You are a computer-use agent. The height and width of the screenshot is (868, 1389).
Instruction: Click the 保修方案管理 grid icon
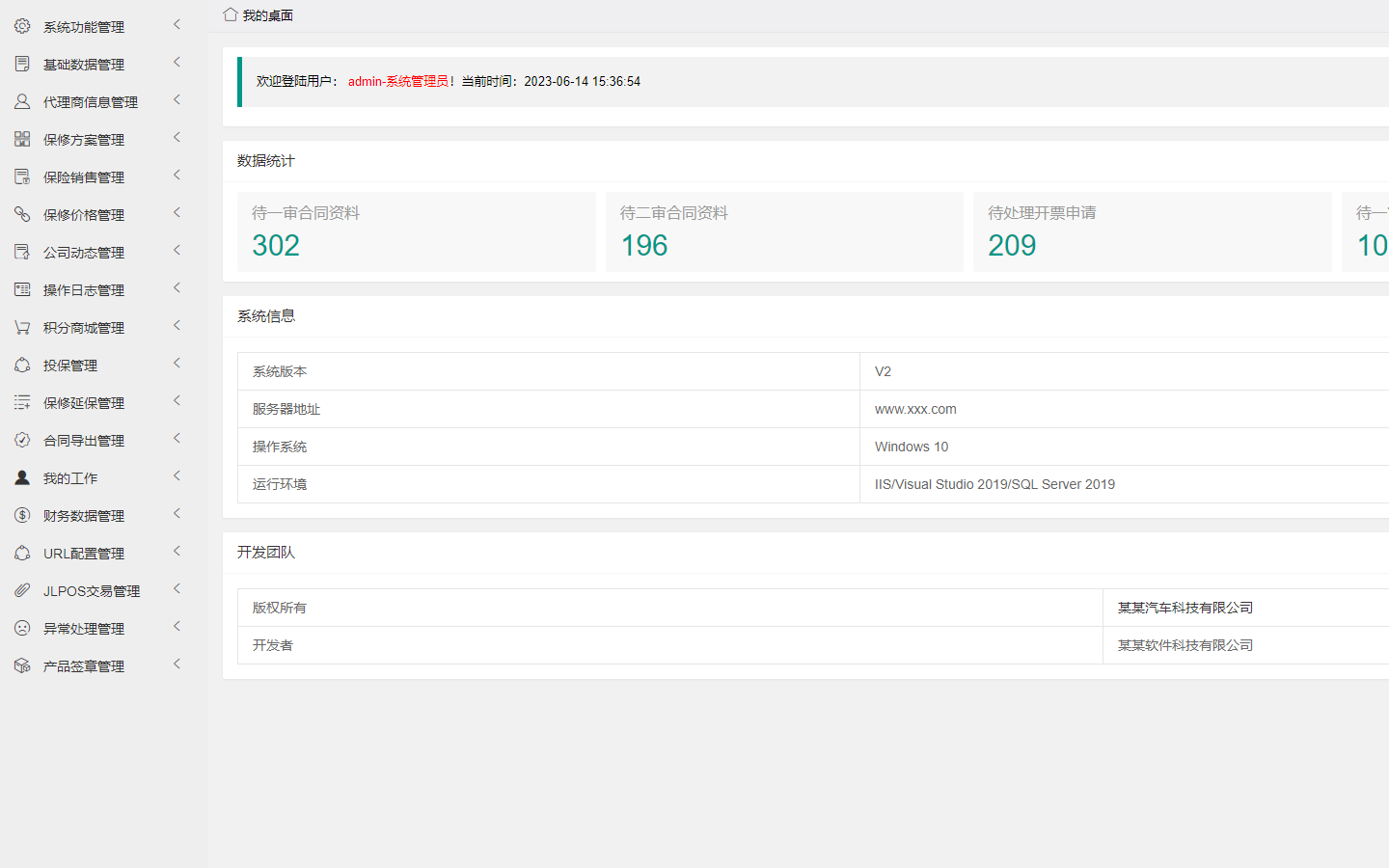pos(22,139)
